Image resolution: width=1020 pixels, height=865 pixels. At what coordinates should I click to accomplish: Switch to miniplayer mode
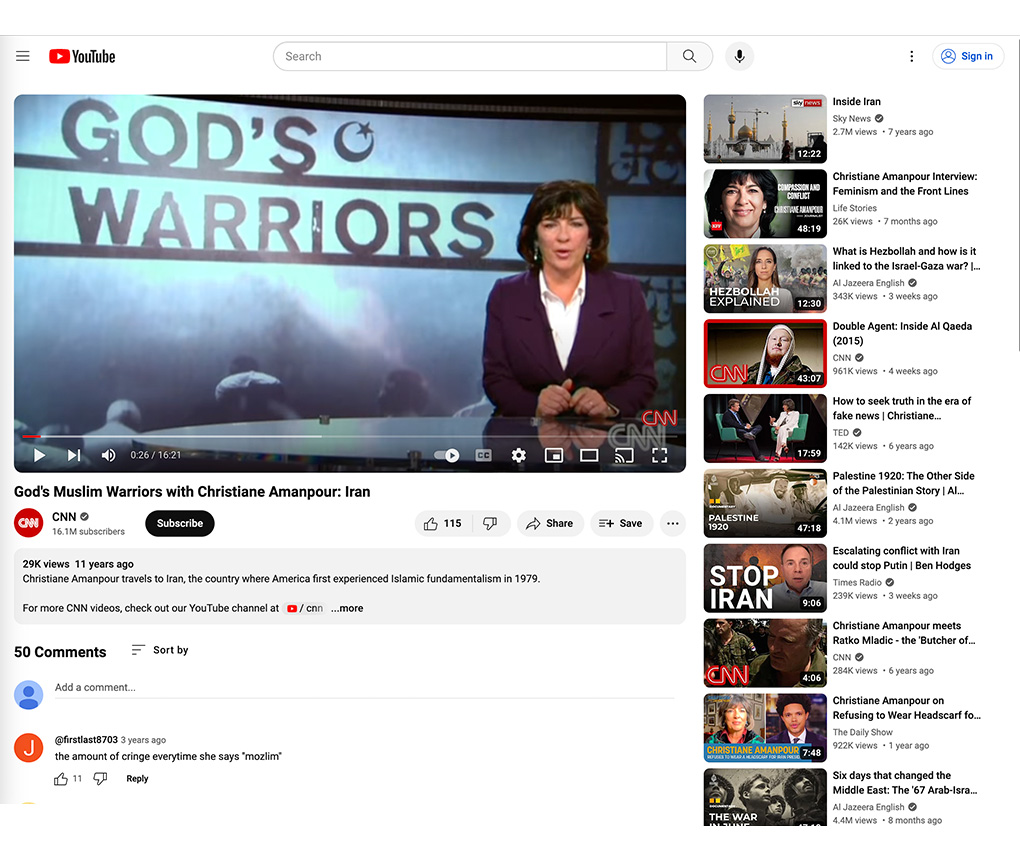coord(554,455)
